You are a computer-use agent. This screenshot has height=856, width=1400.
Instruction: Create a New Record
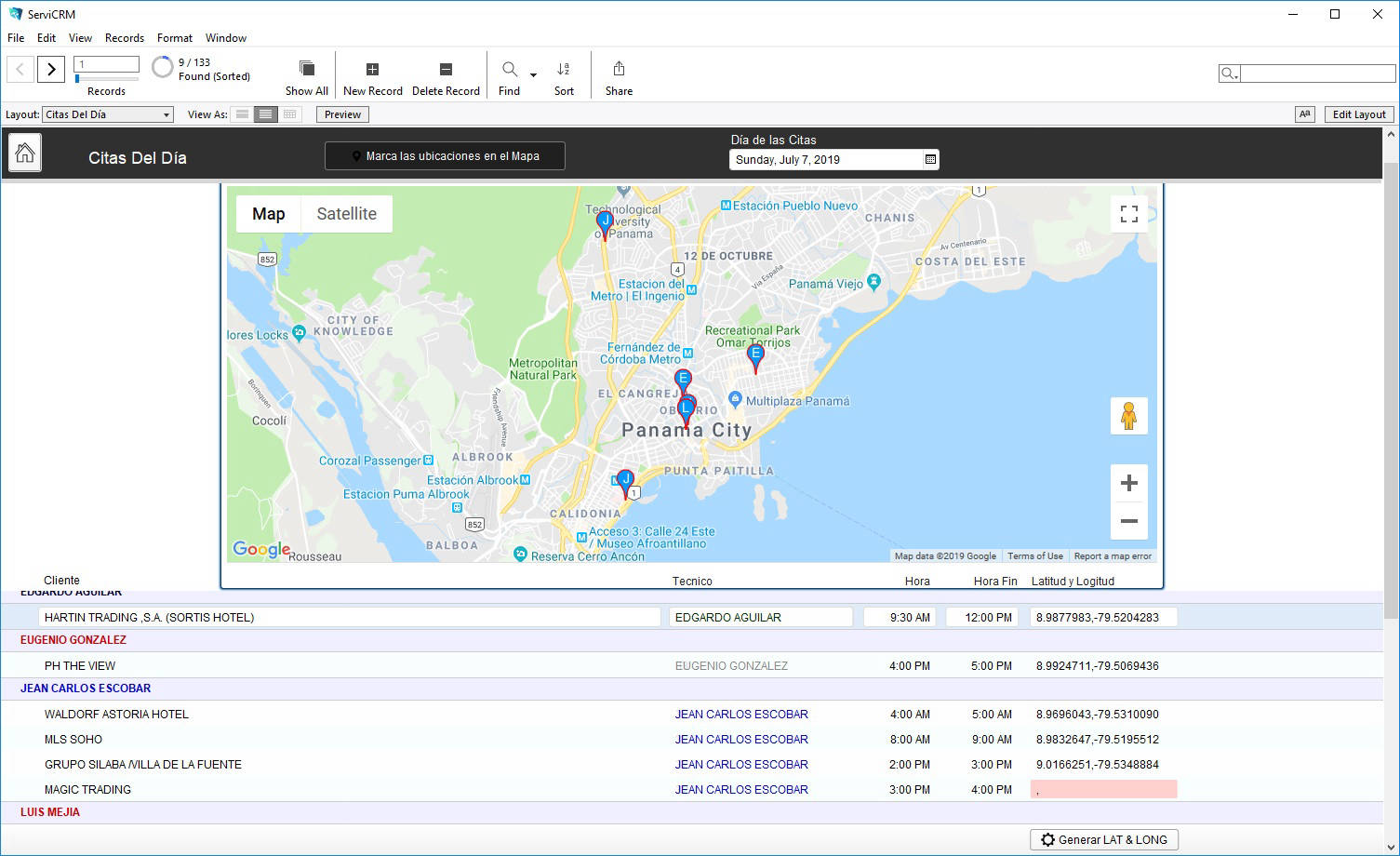coord(372,70)
